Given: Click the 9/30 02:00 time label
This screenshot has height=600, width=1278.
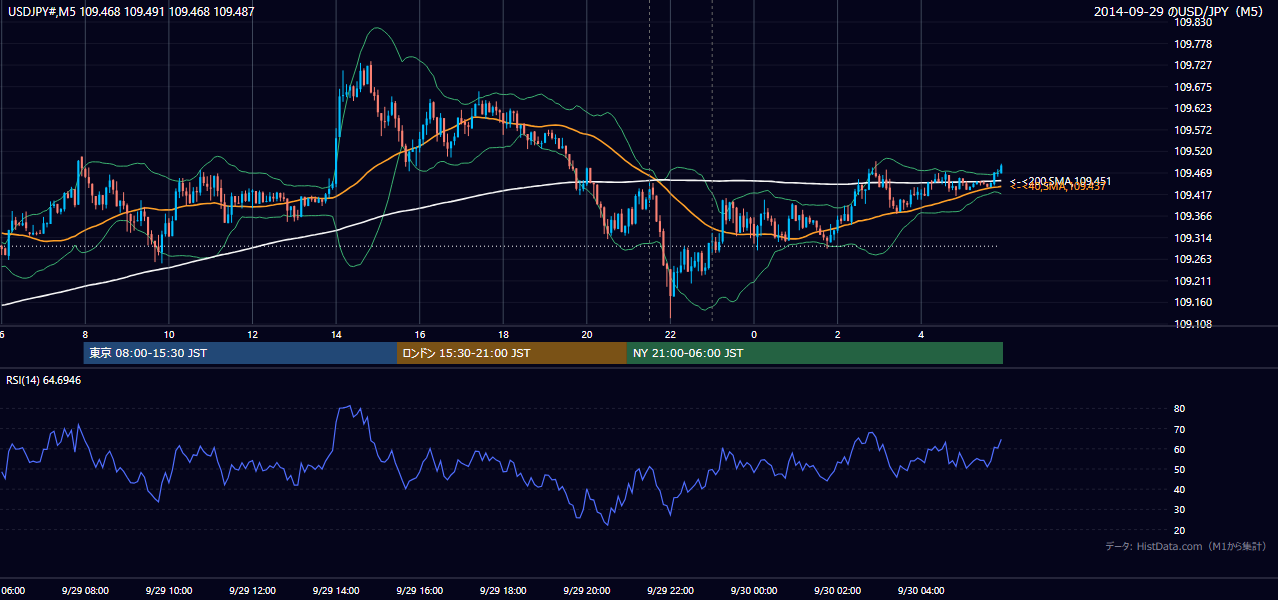Looking at the screenshot, I should (837, 591).
